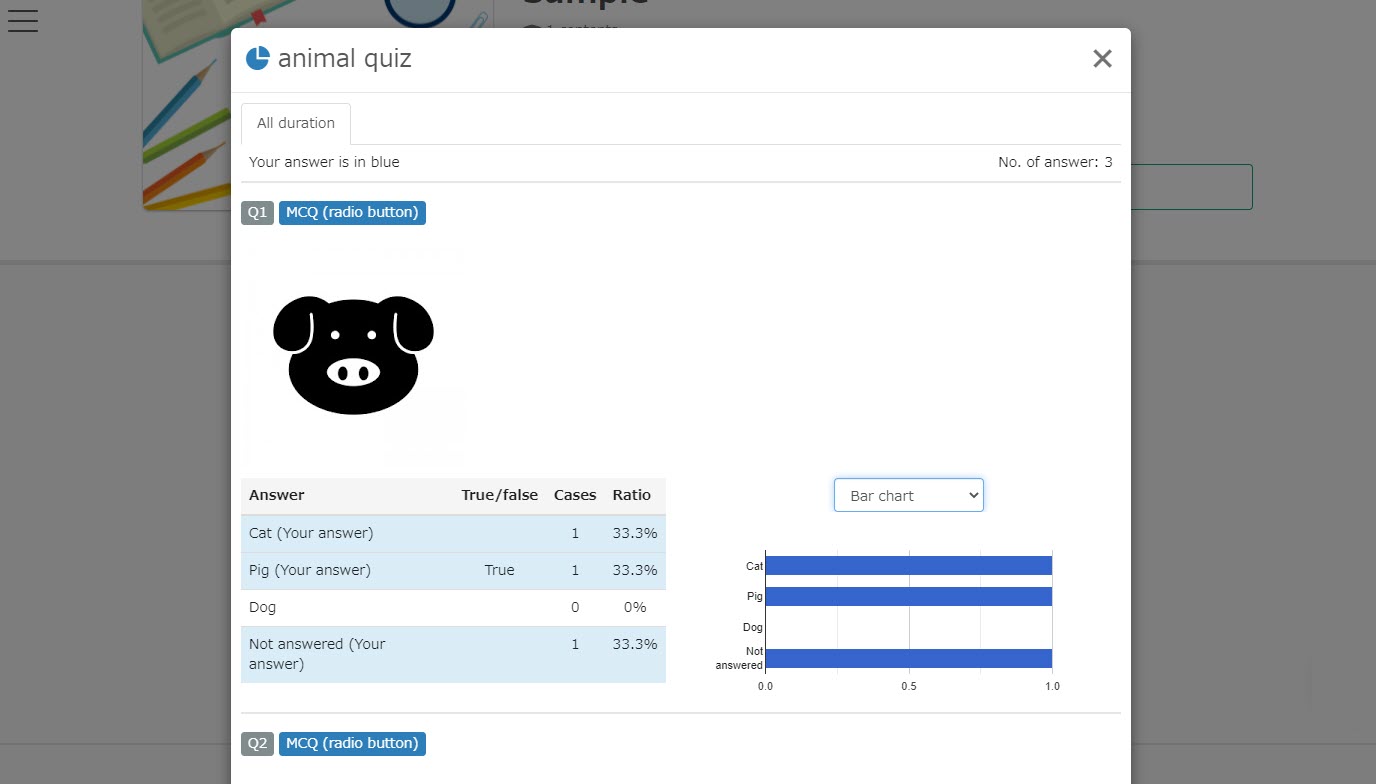Select the All duration tab

[295, 124]
